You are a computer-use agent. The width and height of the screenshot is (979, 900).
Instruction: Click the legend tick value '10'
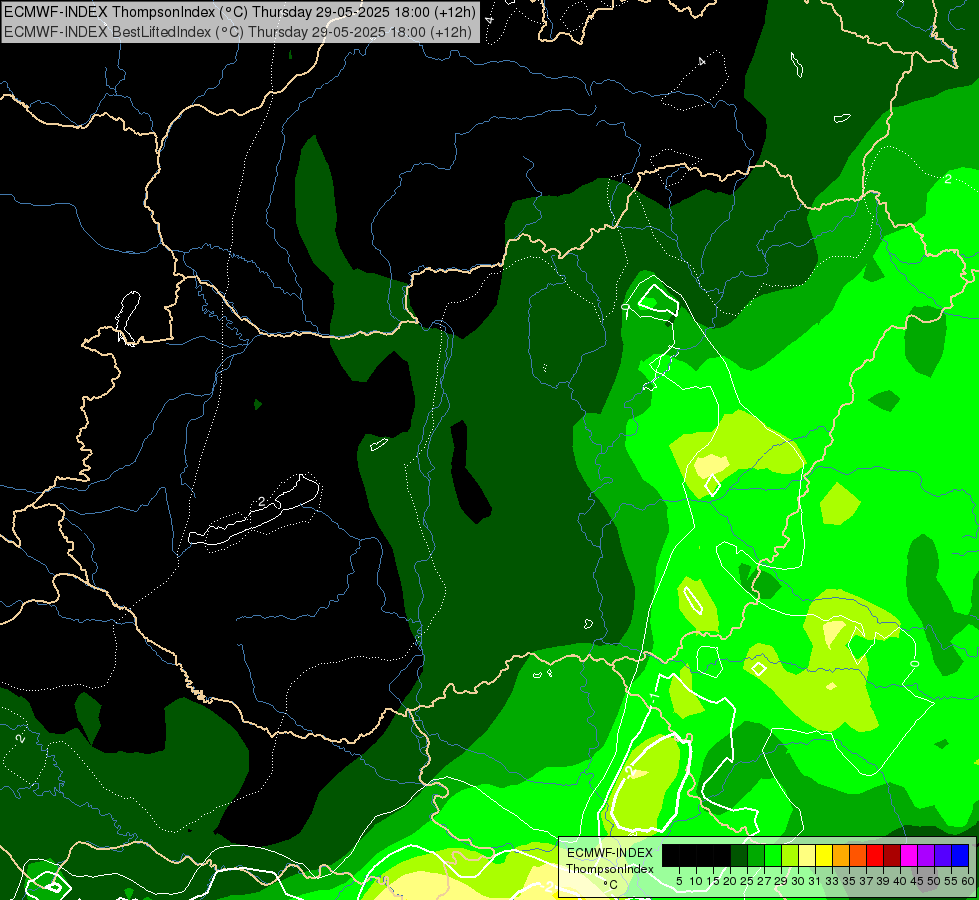pyautogui.click(x=696, y=881)
